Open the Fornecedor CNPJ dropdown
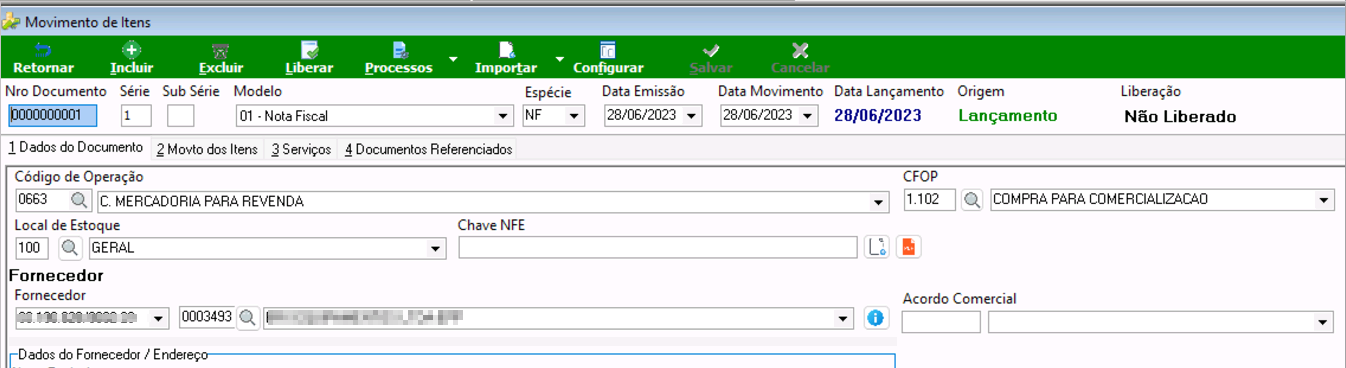Screen dimensions: 1346x368 pyautogui.click(x=159, y=319)
